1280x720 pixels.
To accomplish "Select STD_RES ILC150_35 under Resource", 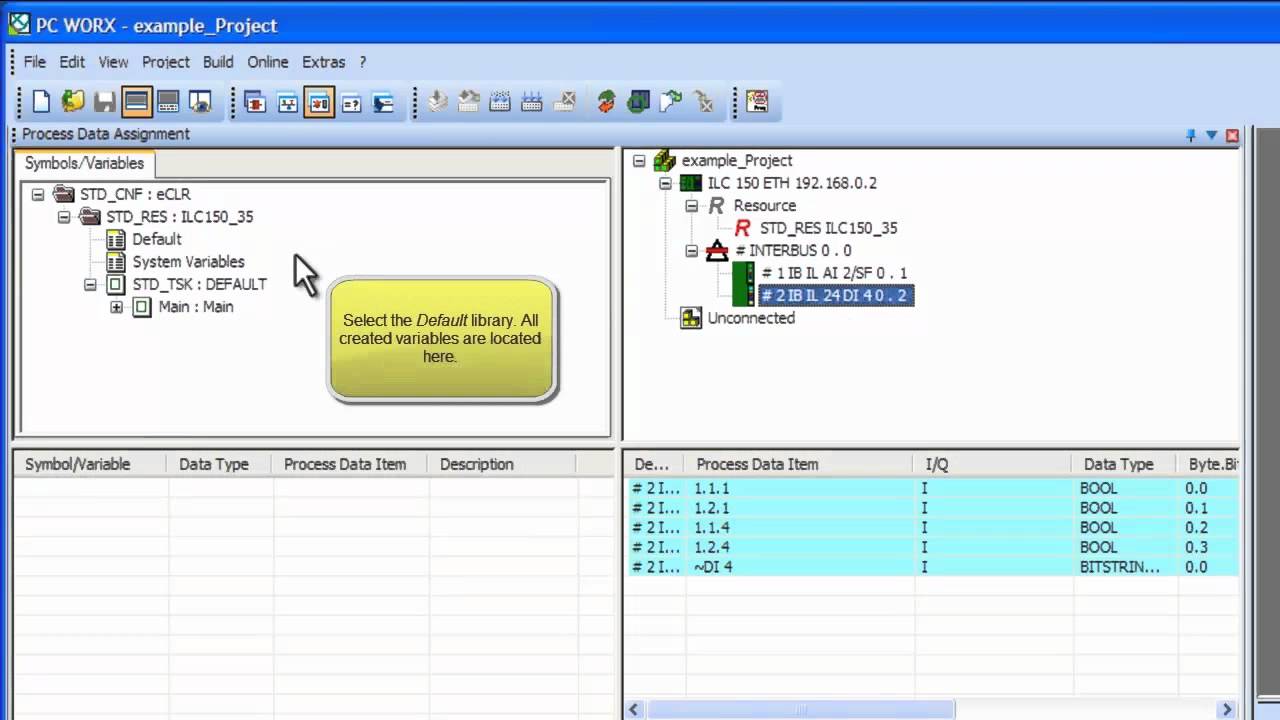I will tap(828, 228).
